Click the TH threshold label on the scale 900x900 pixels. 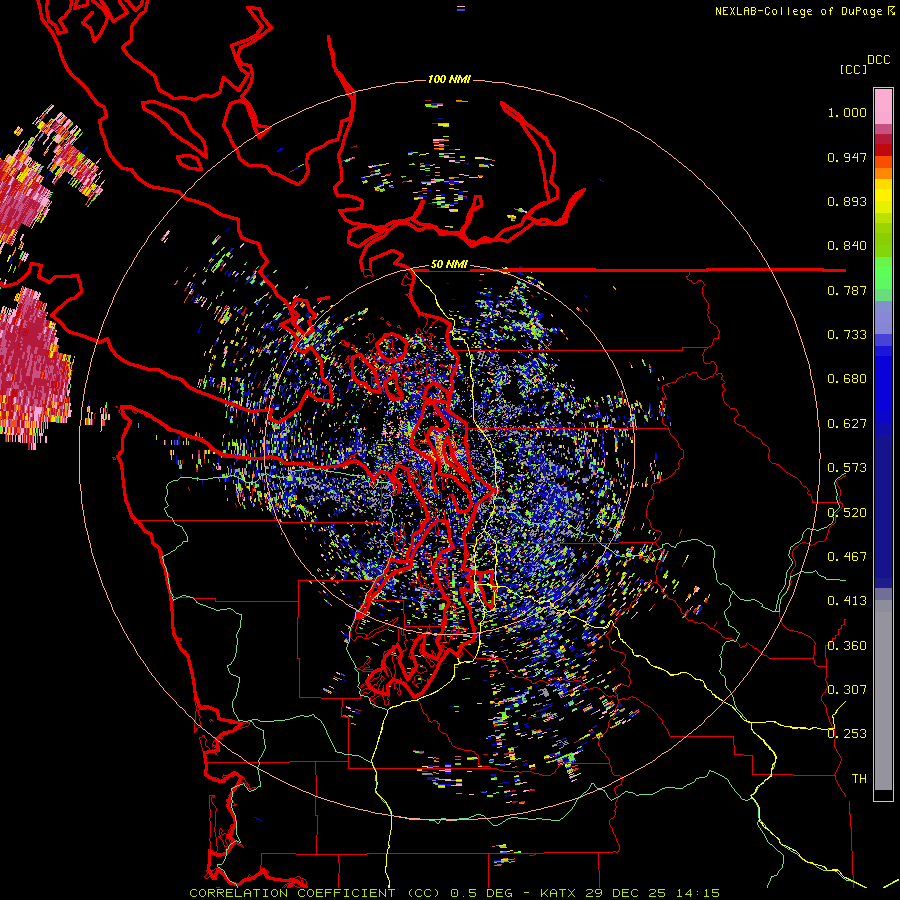(859, 779)
